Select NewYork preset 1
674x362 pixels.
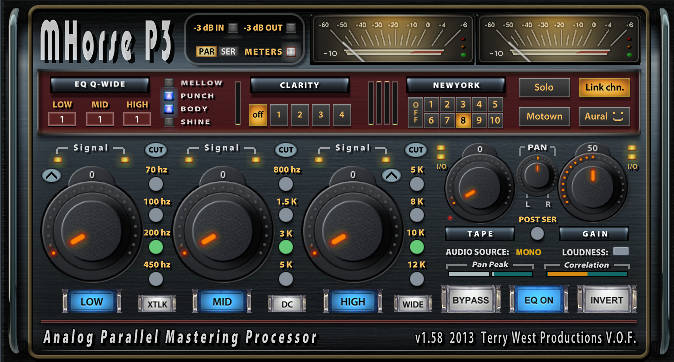tap(431, 104)
